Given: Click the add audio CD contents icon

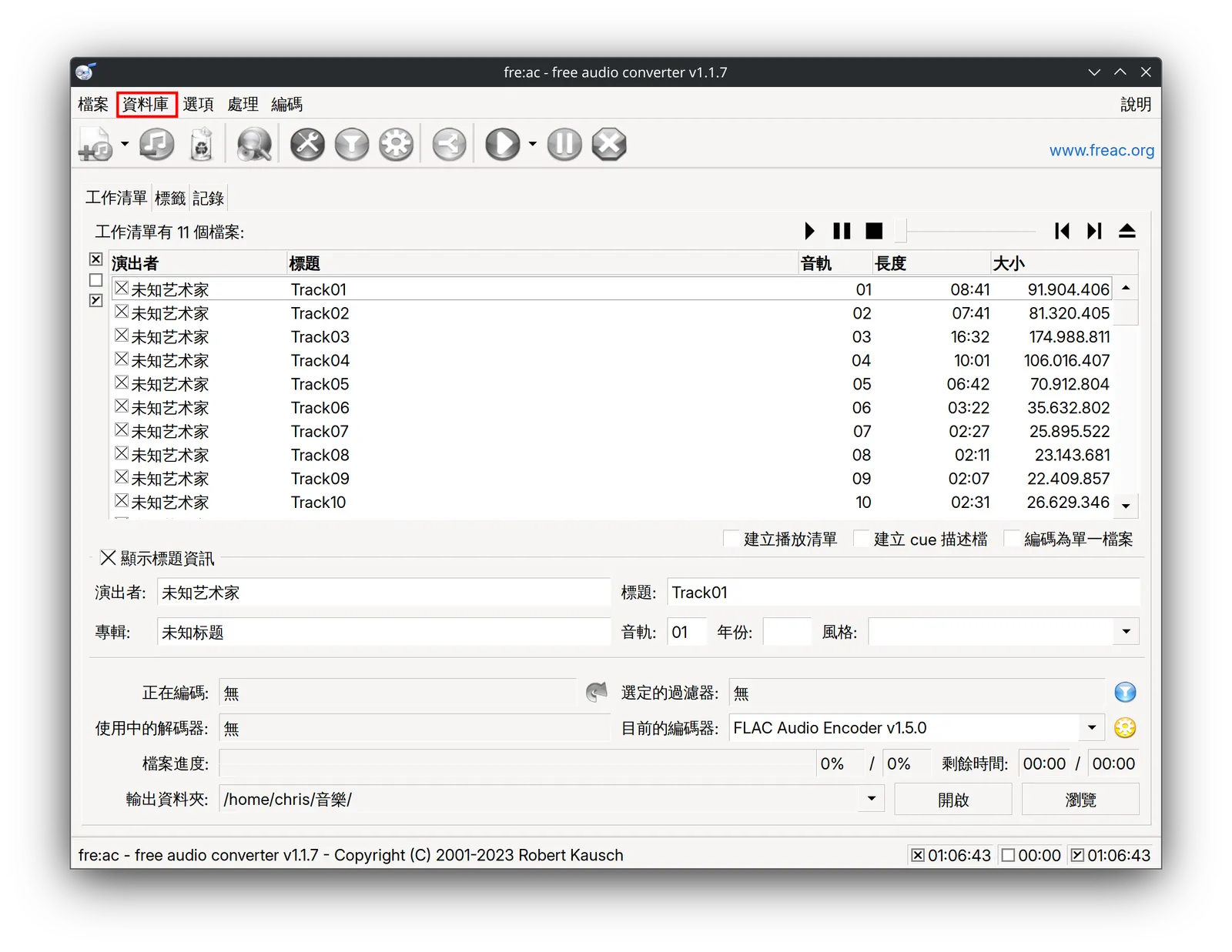Looking at the screenshot, I should [x=157, y=145].
